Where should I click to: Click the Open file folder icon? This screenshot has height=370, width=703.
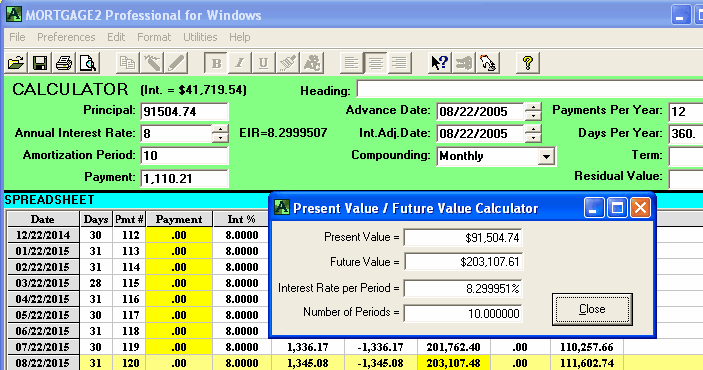[x=16, y=63]
